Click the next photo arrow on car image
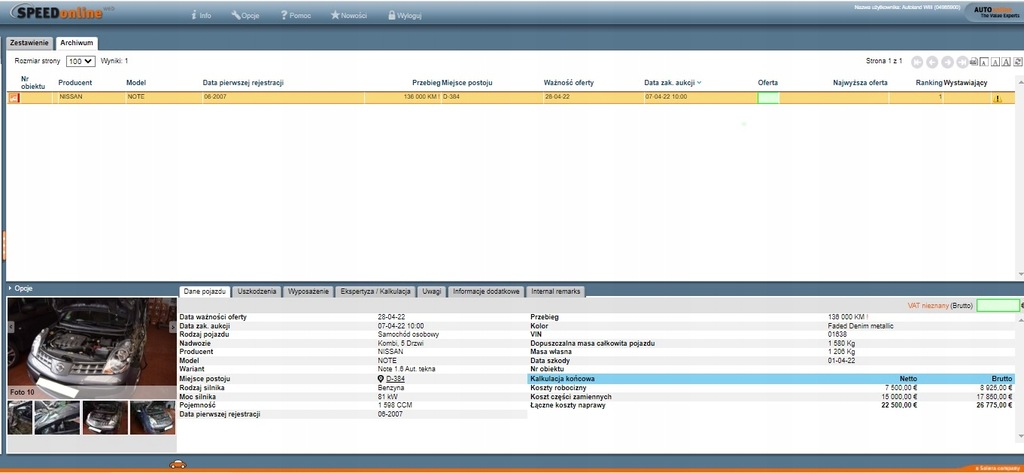The height and width of the screenshot is (473, 1024). click(x=172, y=327)
